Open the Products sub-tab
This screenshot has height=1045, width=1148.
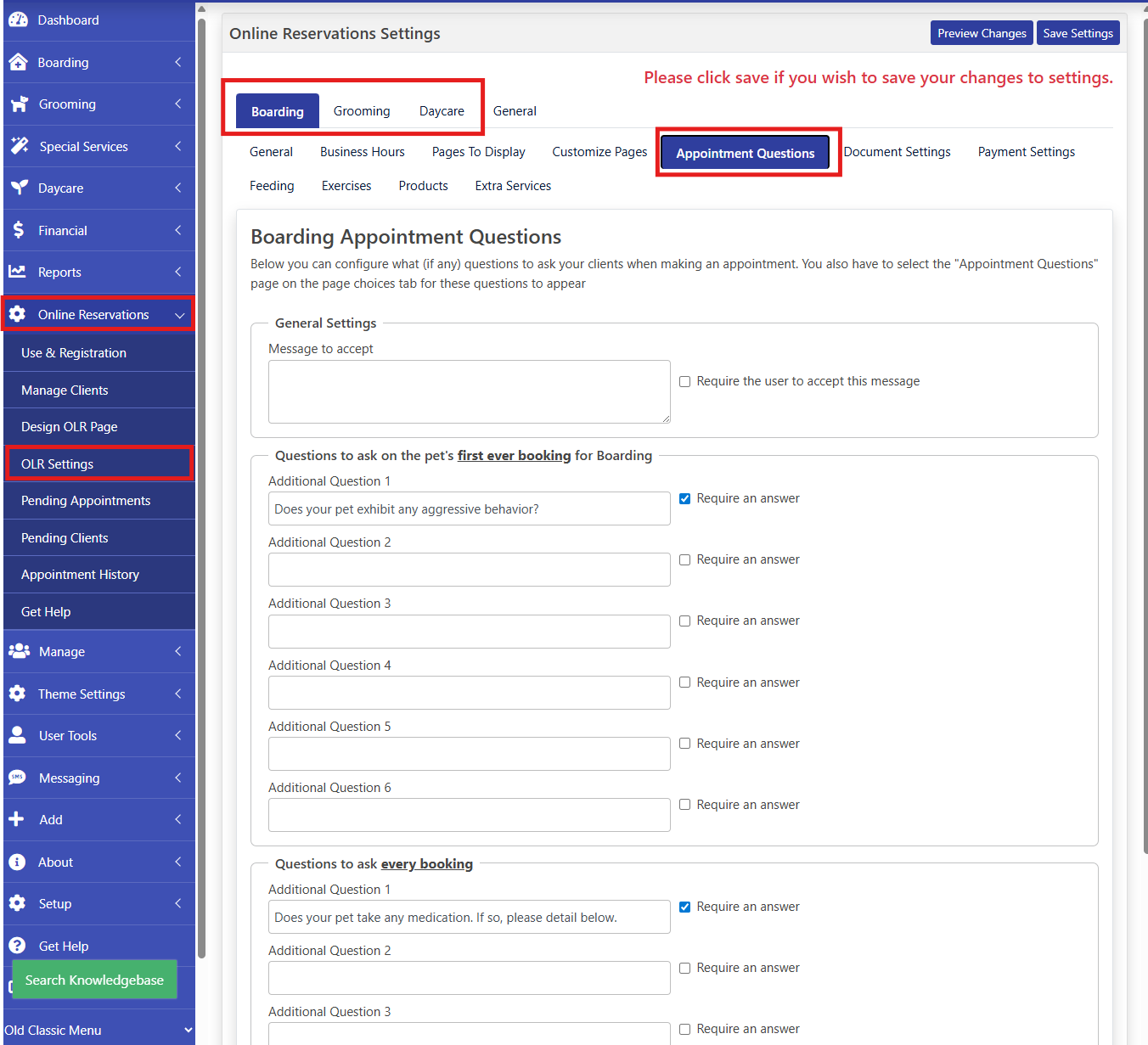[x=423, y=186]
